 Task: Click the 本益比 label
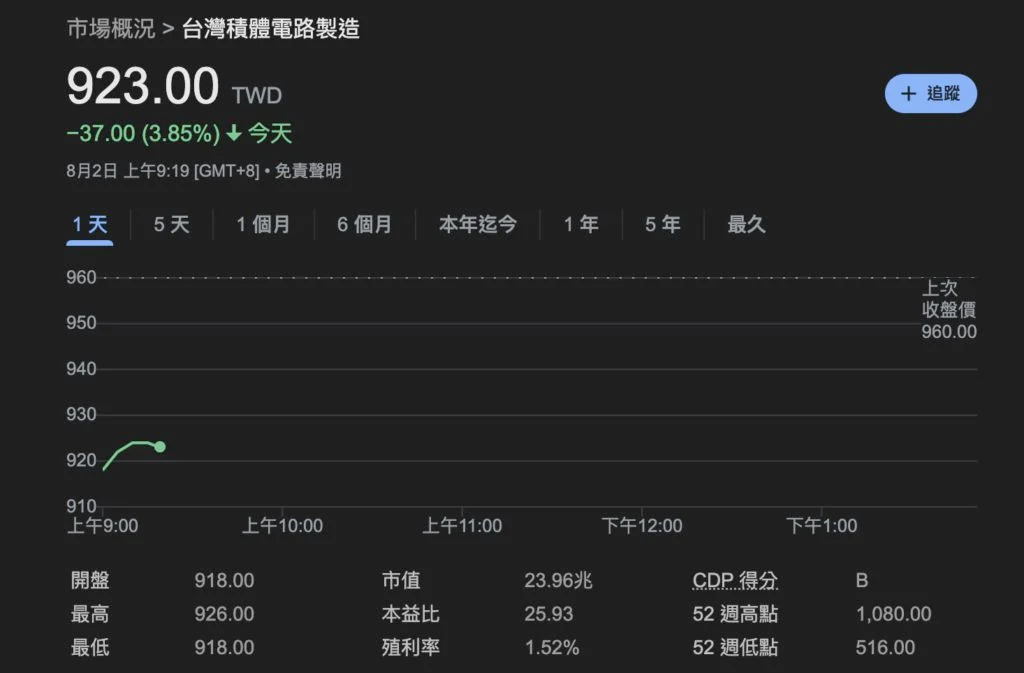point(411,614)
